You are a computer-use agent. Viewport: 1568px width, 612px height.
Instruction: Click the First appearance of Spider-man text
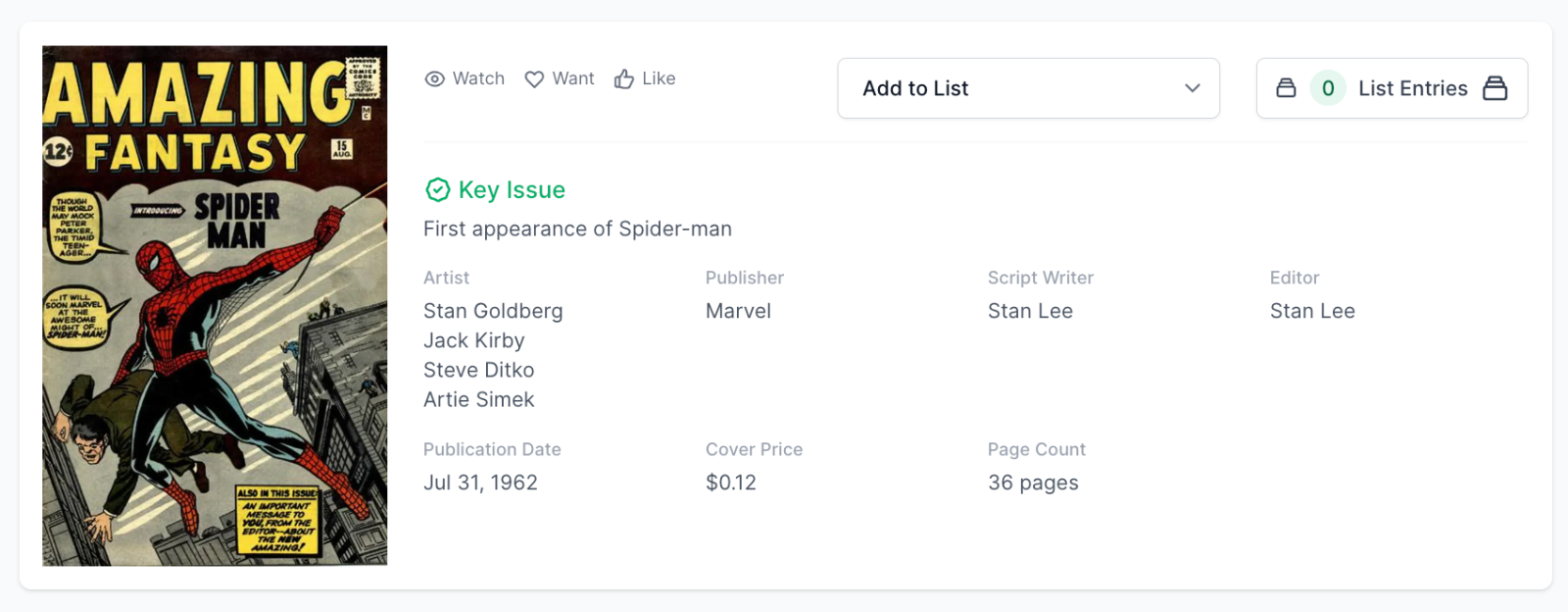tap(577, 229)
